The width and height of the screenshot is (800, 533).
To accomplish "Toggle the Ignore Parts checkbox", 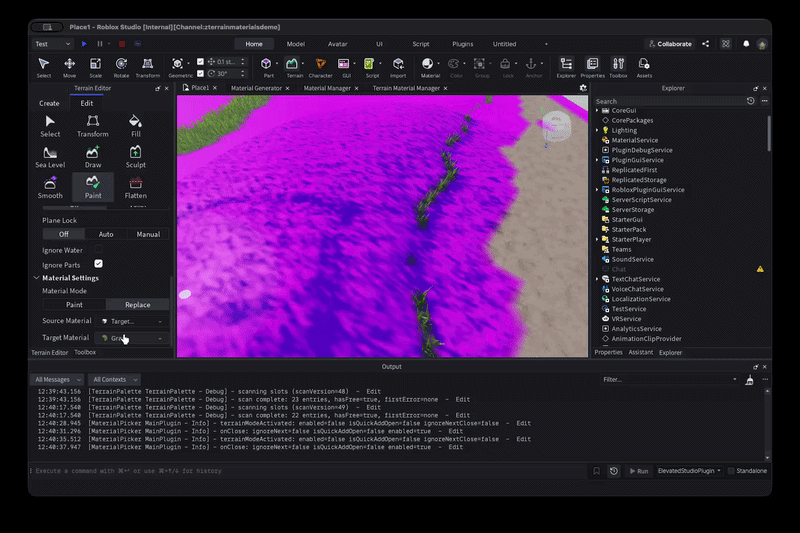I will [98, 264].
